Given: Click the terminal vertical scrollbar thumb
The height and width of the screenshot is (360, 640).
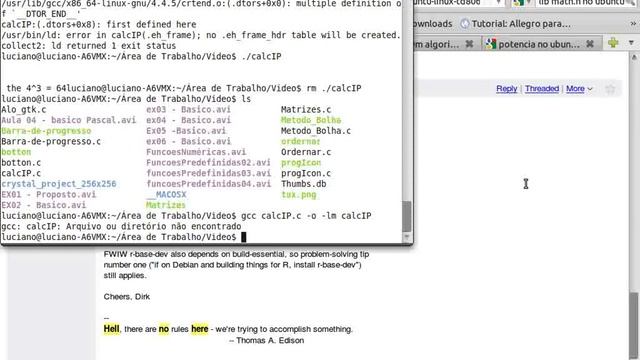Looking at the screenshot, I should pos(407,216).
